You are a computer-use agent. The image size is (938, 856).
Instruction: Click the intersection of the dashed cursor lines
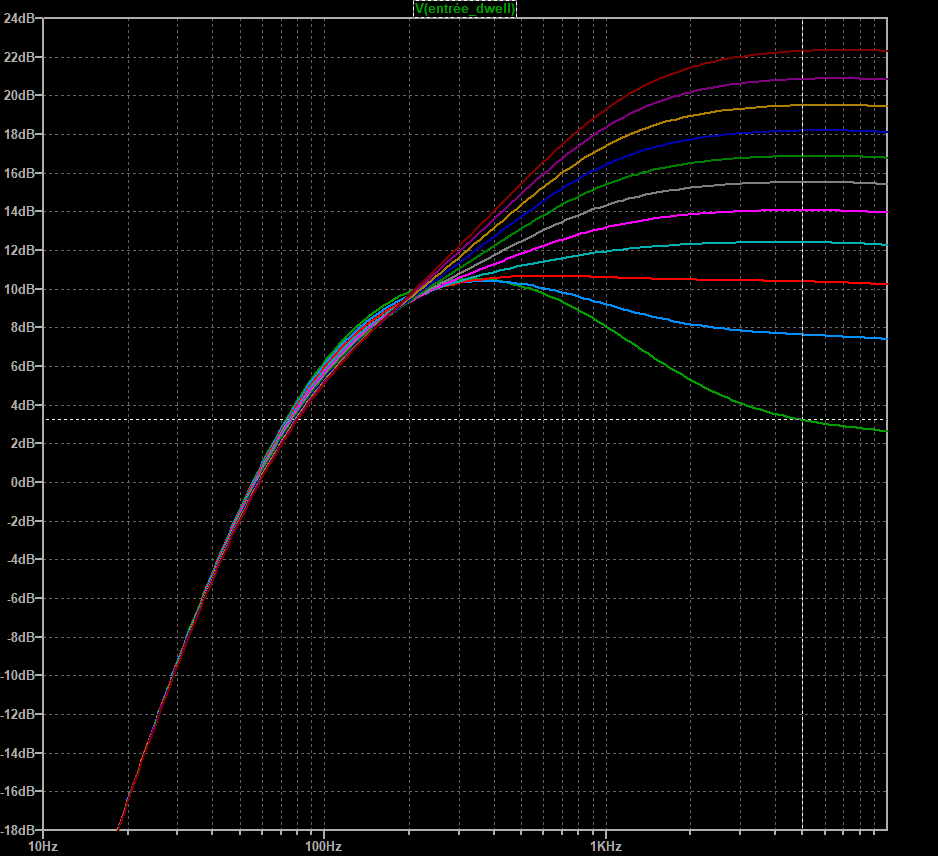coord(803,419)
